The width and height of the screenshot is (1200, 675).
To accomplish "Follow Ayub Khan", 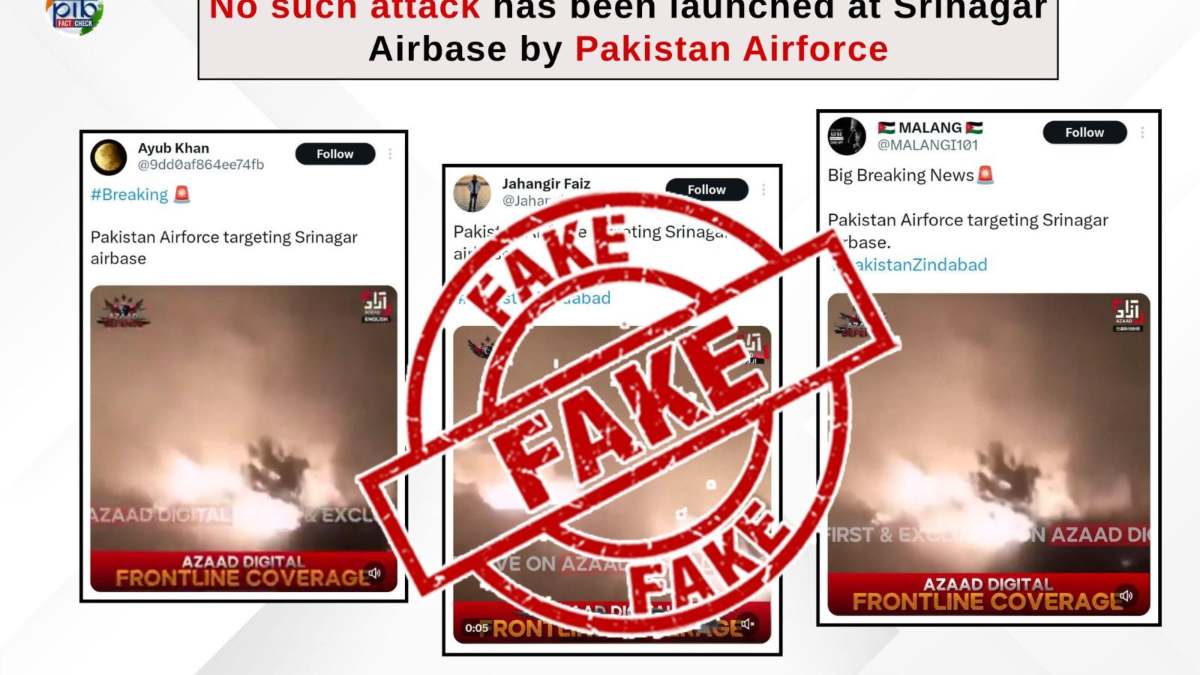I will click(335, 154).
